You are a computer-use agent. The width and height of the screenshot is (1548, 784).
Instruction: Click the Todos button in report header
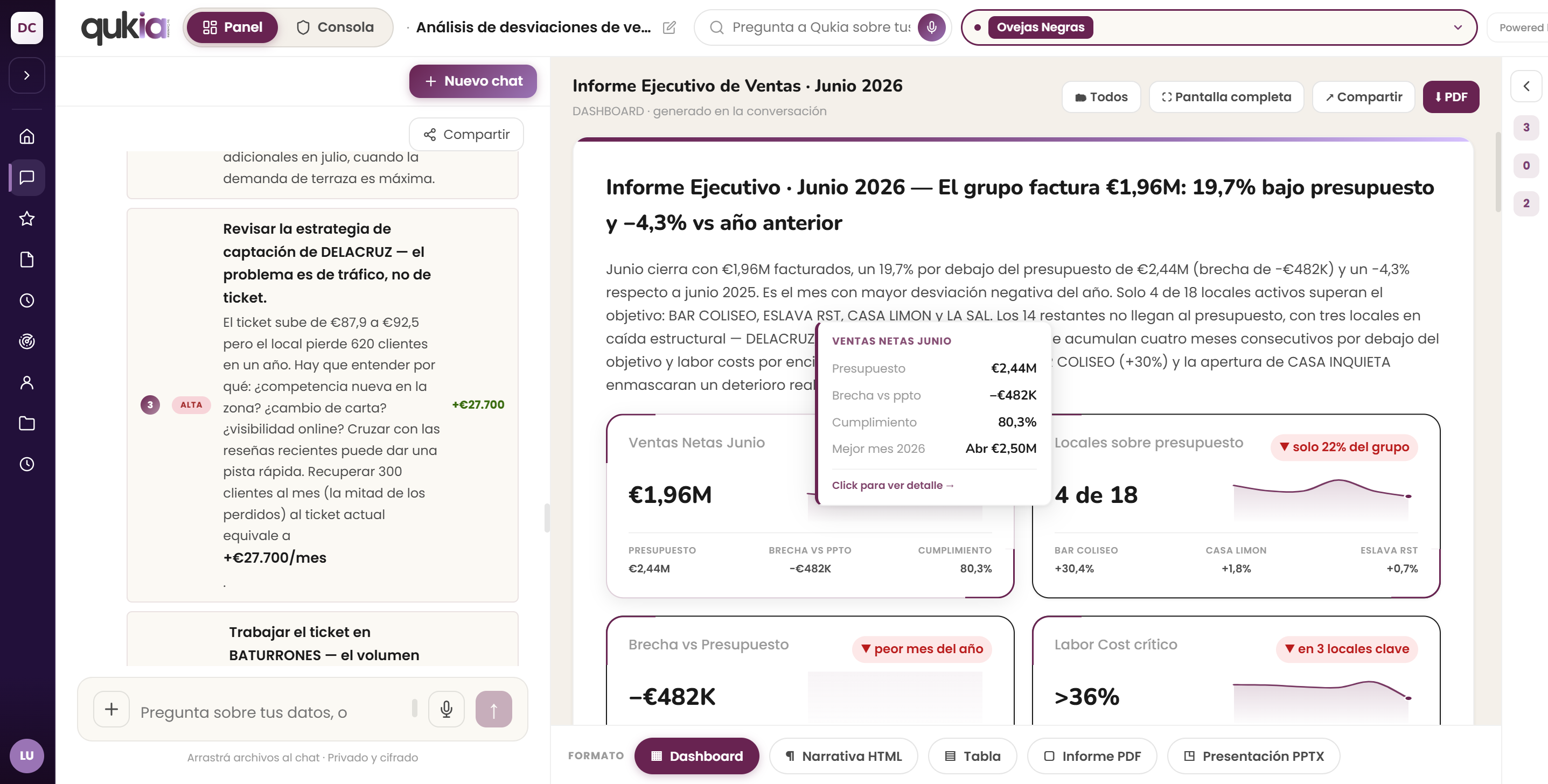[x=1101, y=97]
